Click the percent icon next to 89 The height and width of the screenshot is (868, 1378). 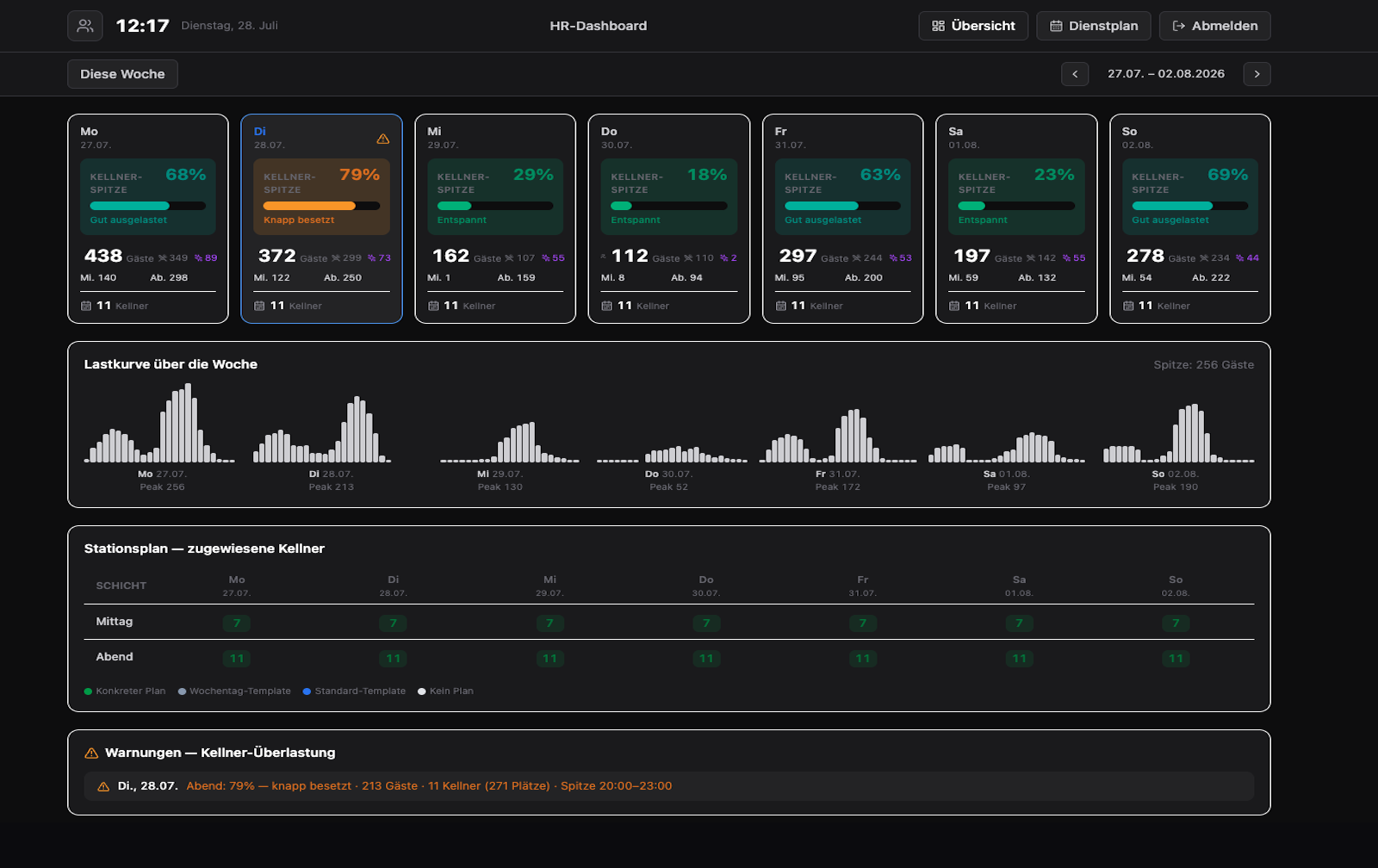[x=198, y=258]
